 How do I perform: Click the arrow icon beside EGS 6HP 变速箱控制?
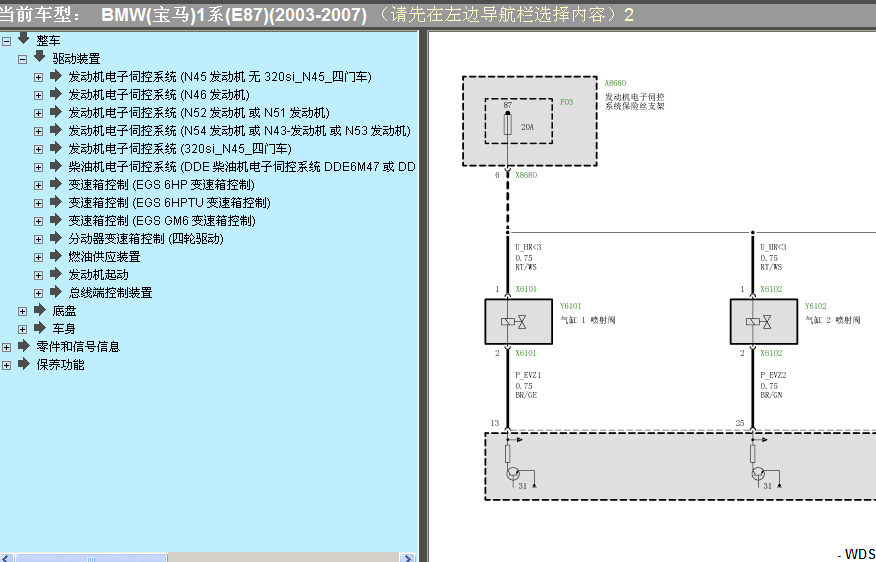click(x=55, y=184)
